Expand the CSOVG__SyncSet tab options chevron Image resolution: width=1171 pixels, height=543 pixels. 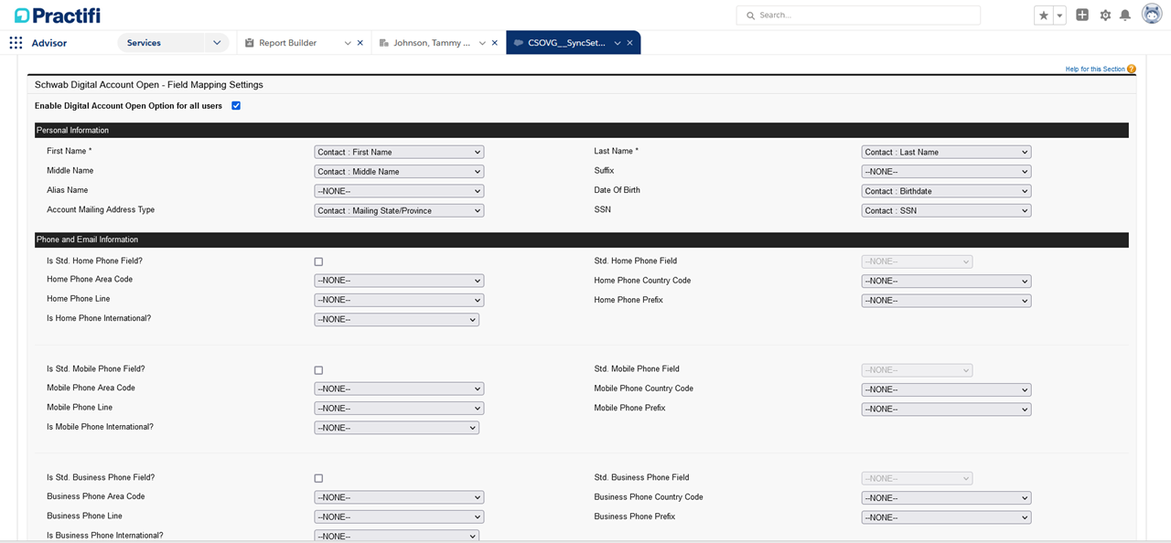[x=618, y=43]
